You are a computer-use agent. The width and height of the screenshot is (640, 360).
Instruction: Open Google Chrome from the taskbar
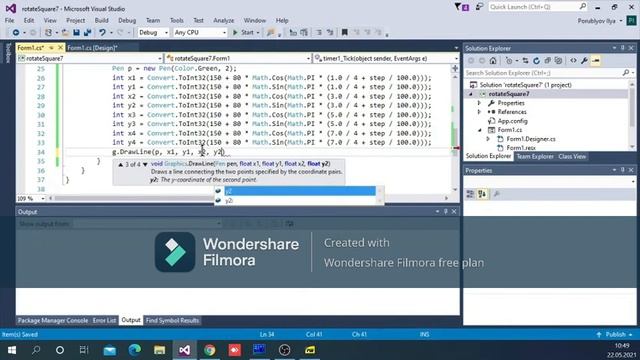tap(209, 350)
